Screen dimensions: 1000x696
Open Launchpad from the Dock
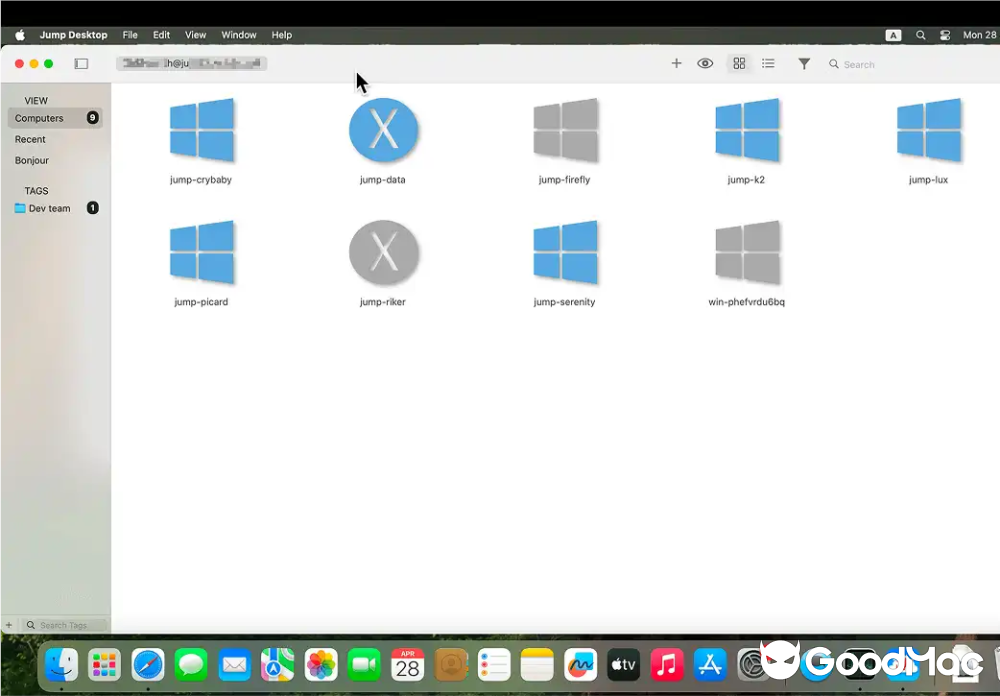coord(104,665)
